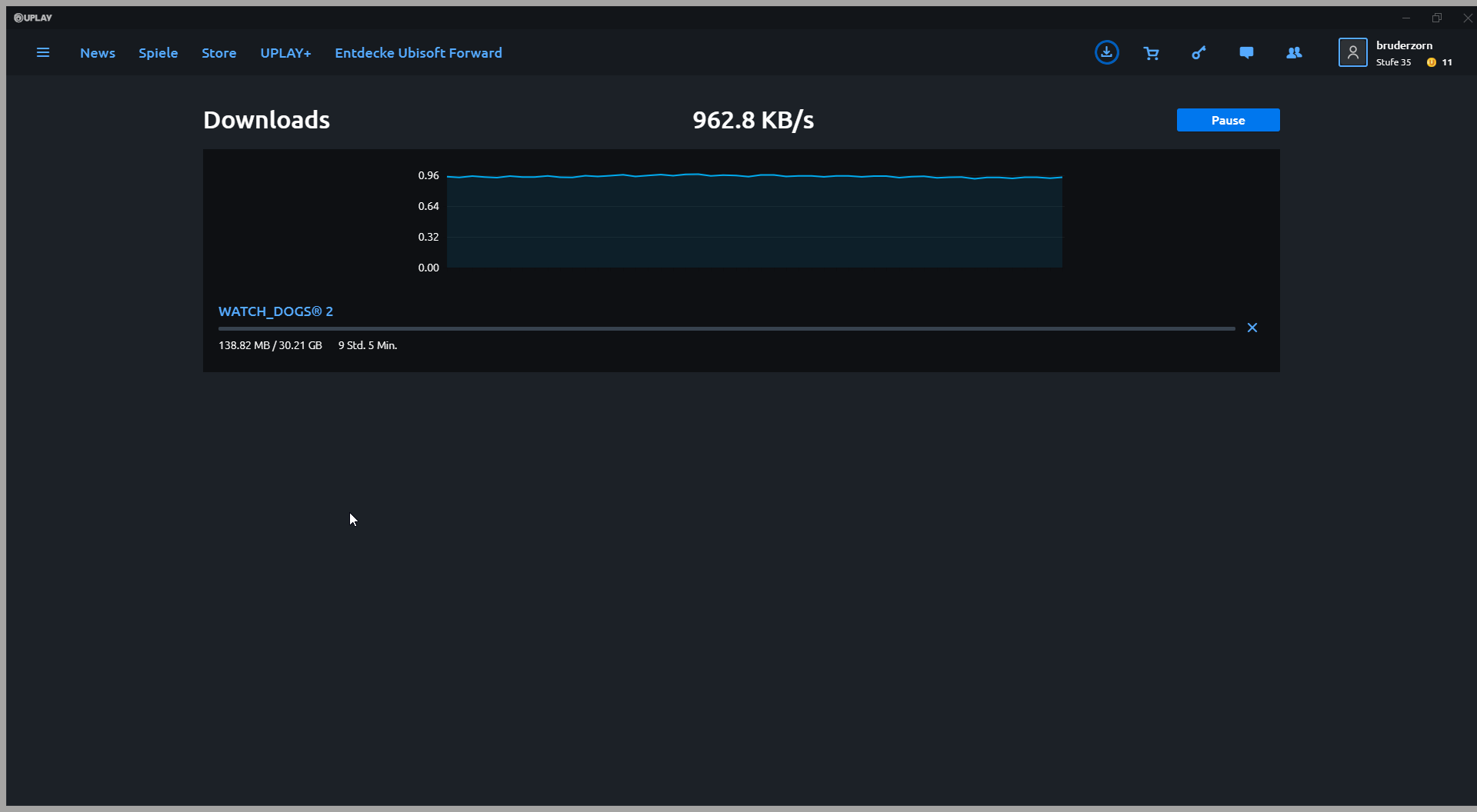
Task: Pause the current download
Action: click(1228, 120)
